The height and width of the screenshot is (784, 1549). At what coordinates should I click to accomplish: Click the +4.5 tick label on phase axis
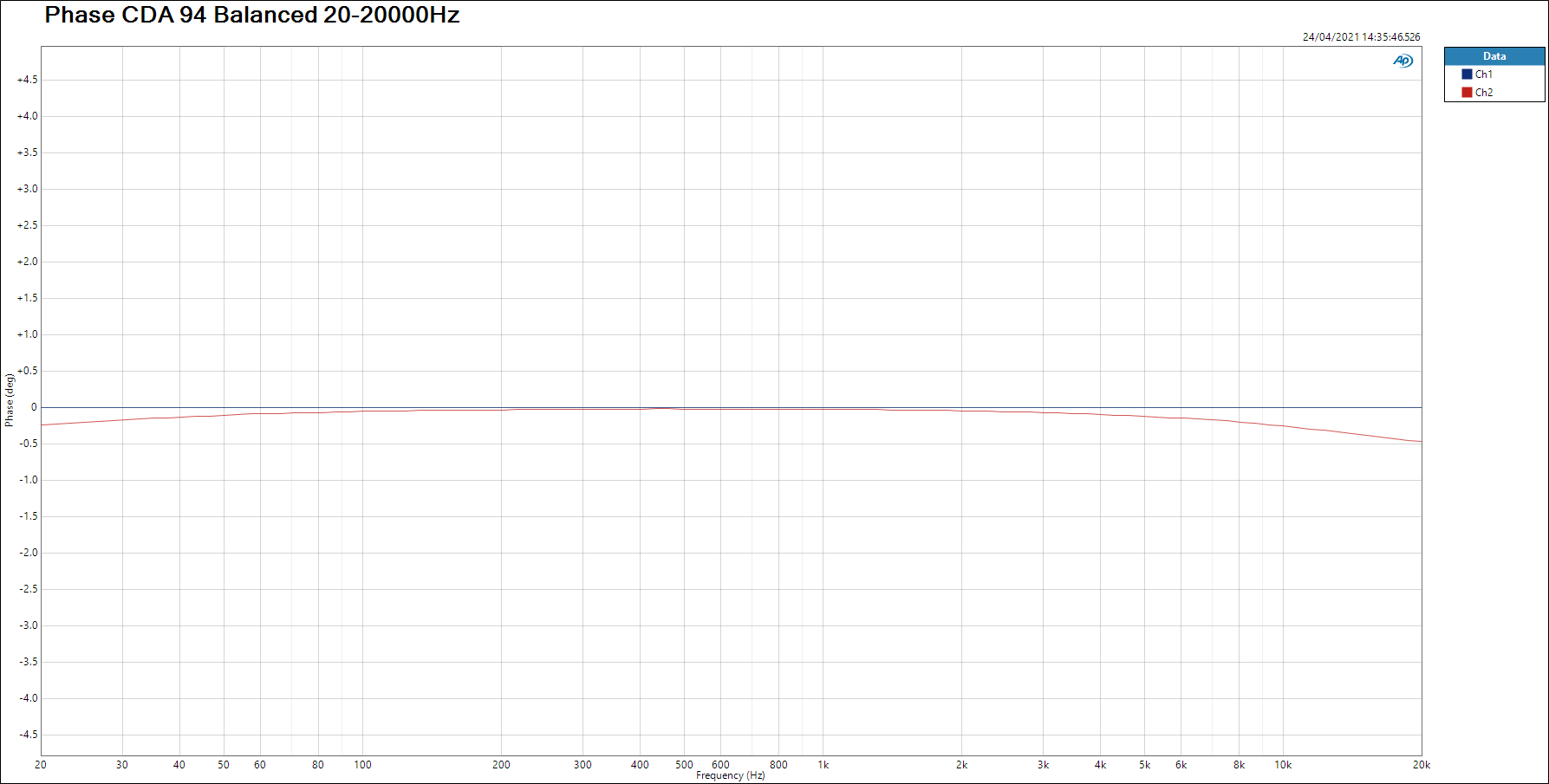tap(28, 80)
